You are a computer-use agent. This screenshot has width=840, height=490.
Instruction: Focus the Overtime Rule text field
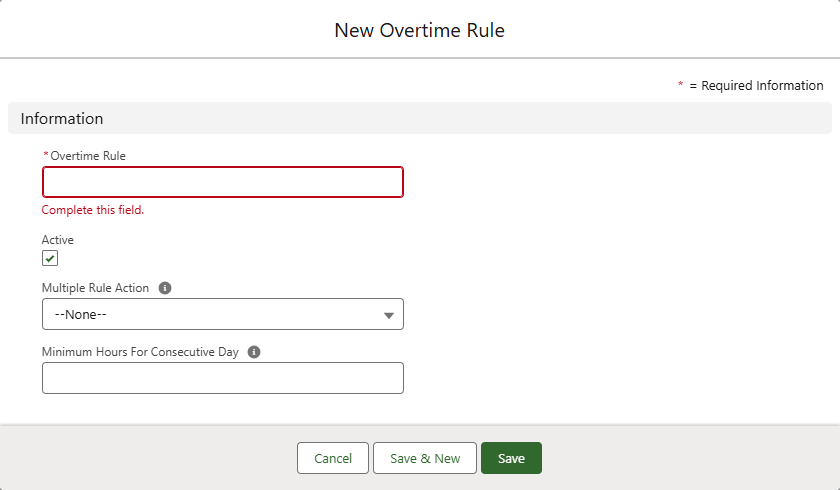point(222,182)
